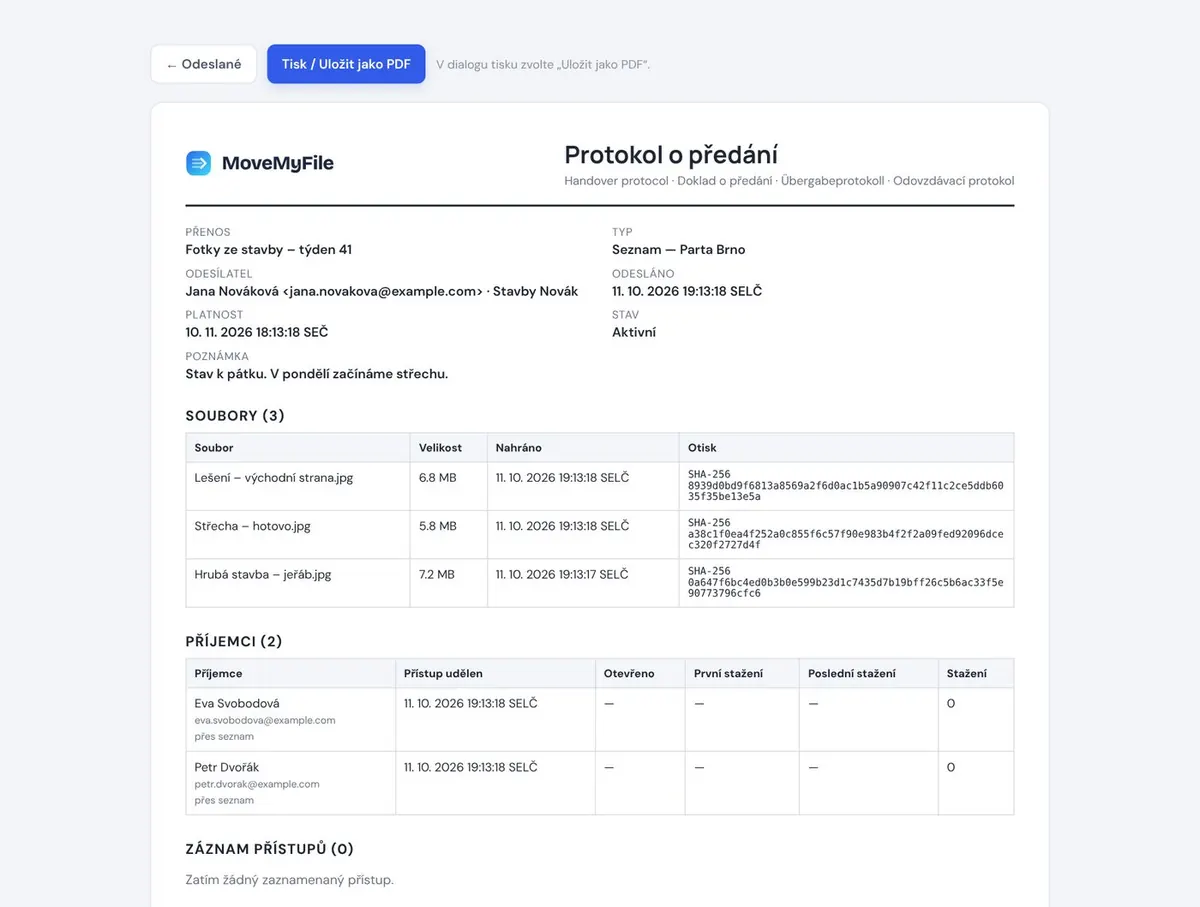This screenshot has height=907, width=1200.
Task: Click sender Jana Nováková line
Action: [382, 291]
